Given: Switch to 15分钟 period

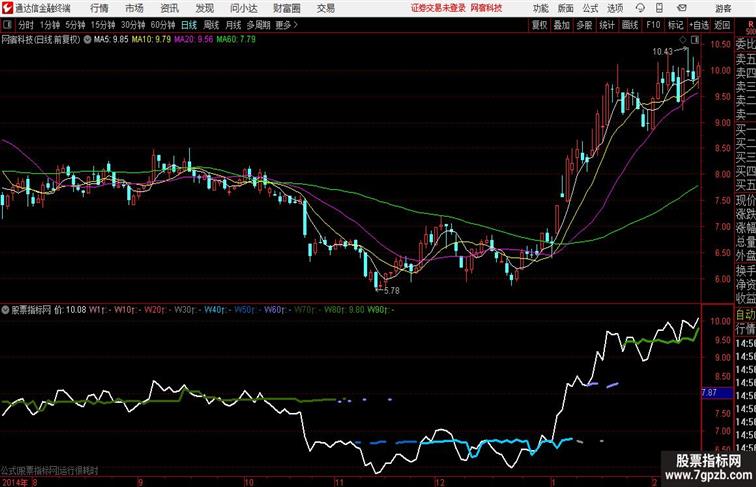Looking at the screenshot, I should click(103, 25).
